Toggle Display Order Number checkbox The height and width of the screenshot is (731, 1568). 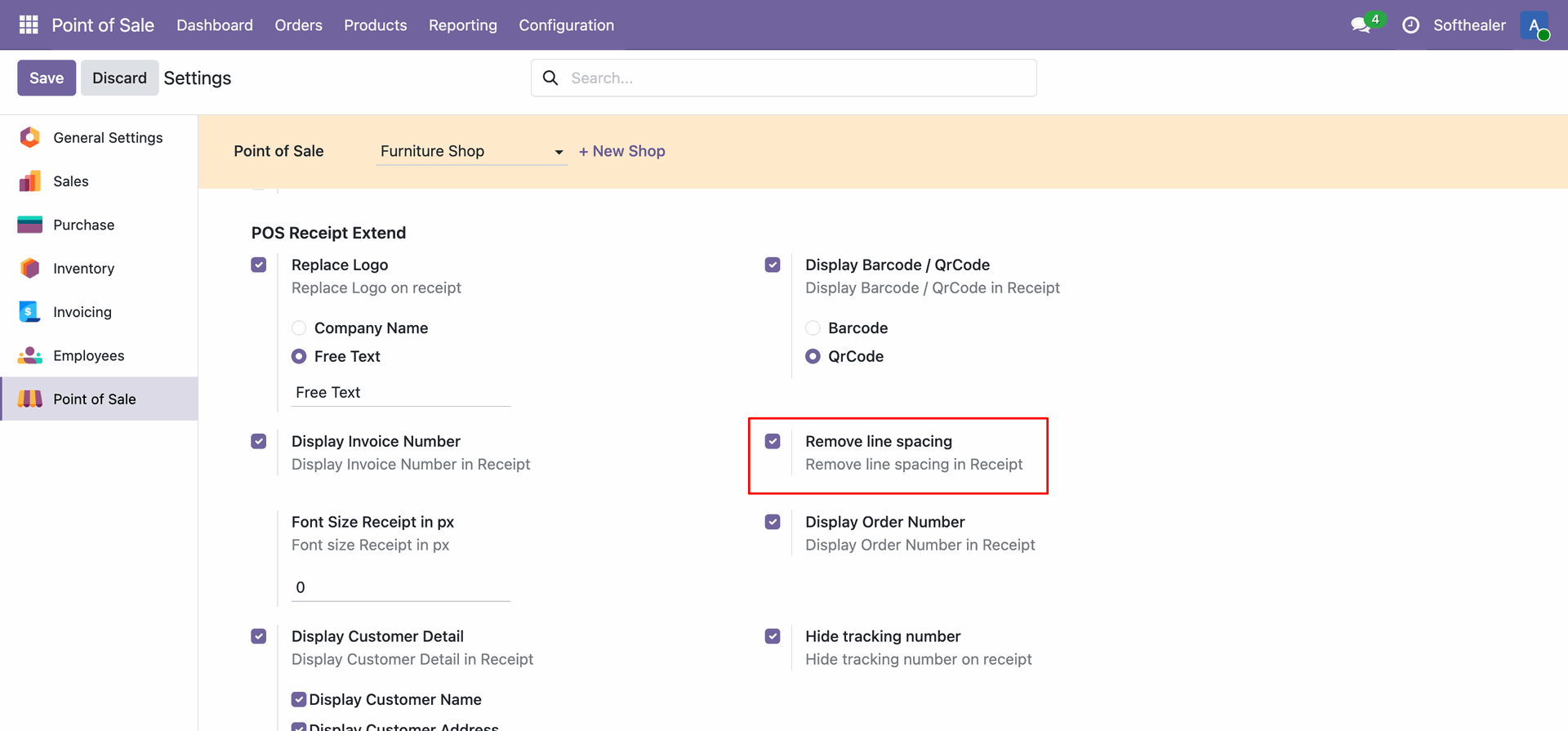tap(773, 522)
